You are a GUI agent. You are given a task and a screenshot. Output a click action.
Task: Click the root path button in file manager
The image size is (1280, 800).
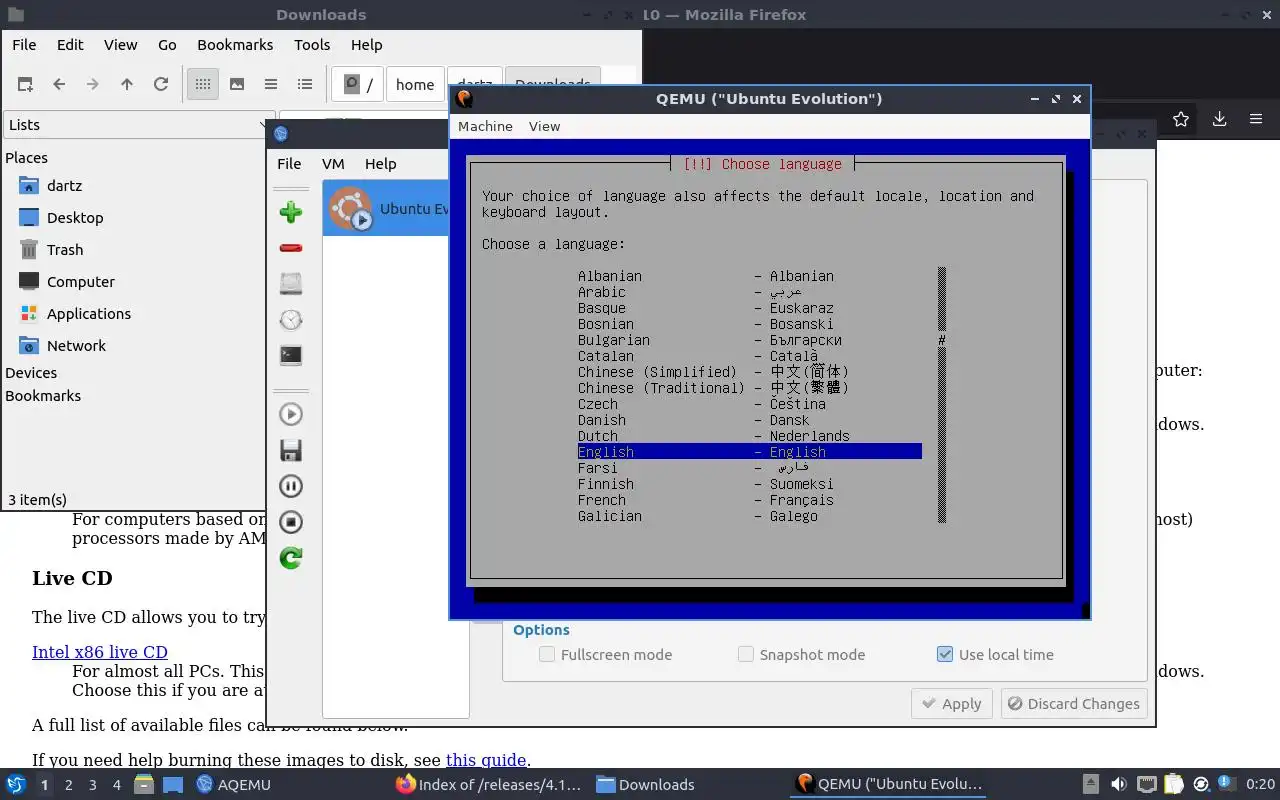(x=358, y=85)
